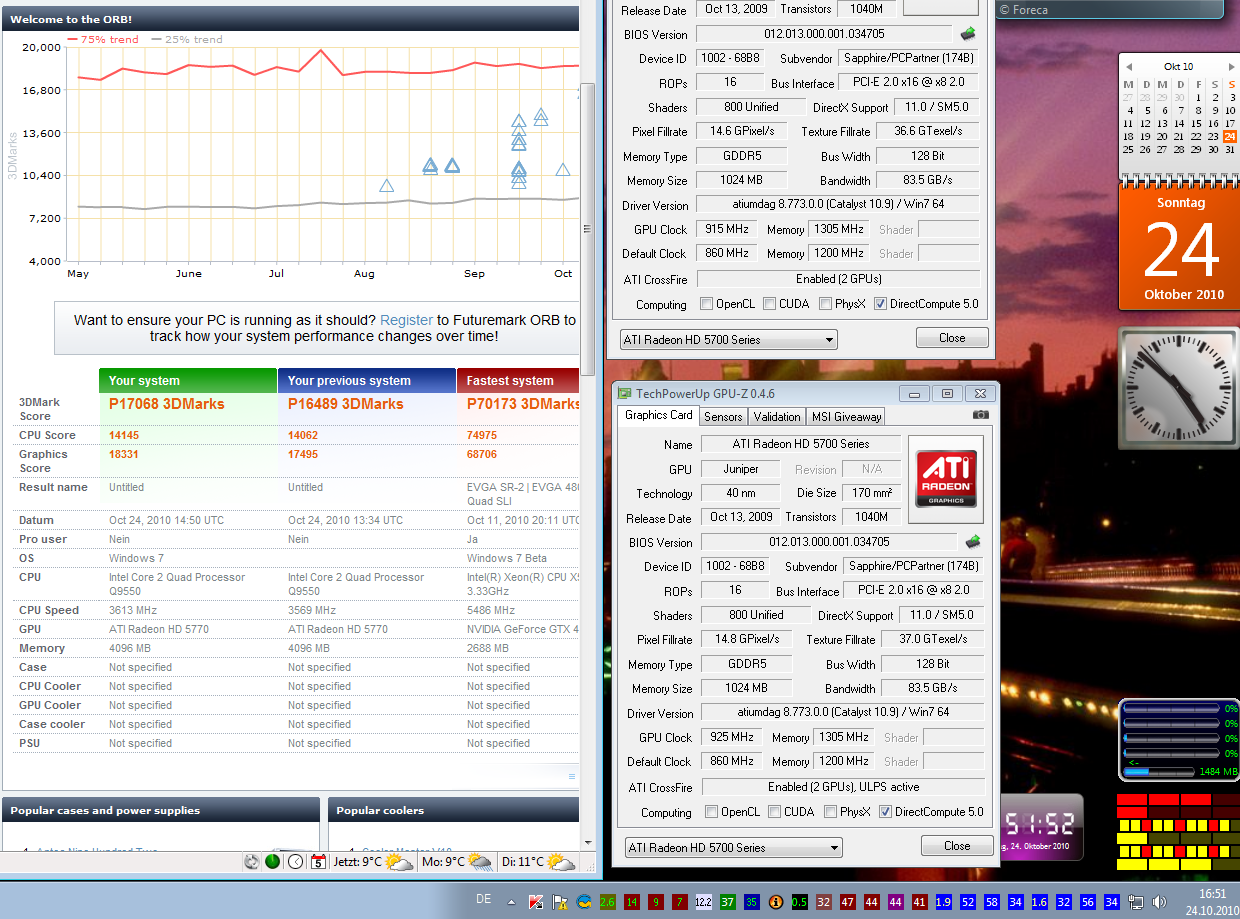The height and width of the screenshot is (919, 1240).
Task: Click the refresh arrows icon in browser status bar
Action: 253,861
